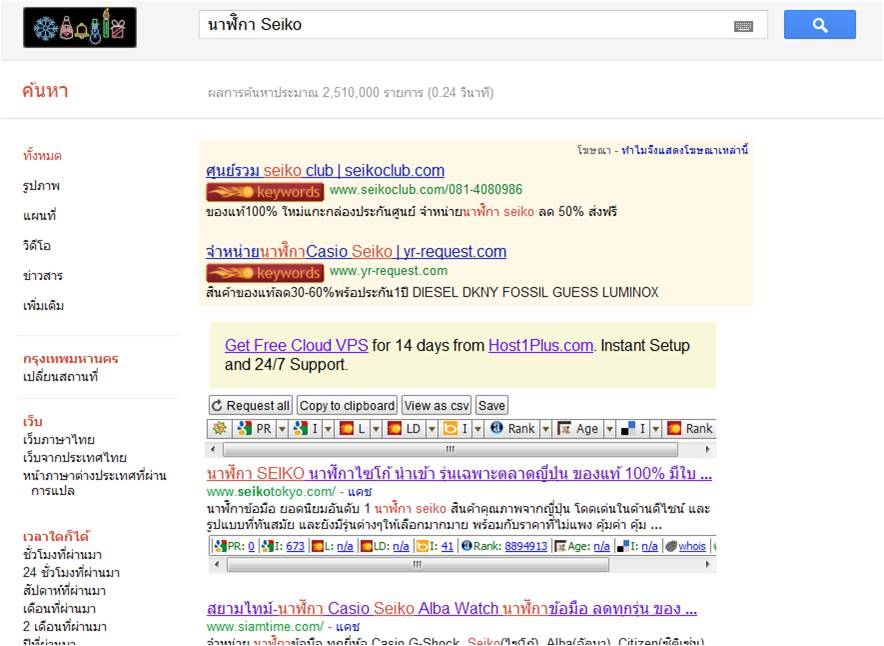Click the Google PR parameter in toolbar header
The height and width of the screenshot is (646, 884).
point(255,428)
